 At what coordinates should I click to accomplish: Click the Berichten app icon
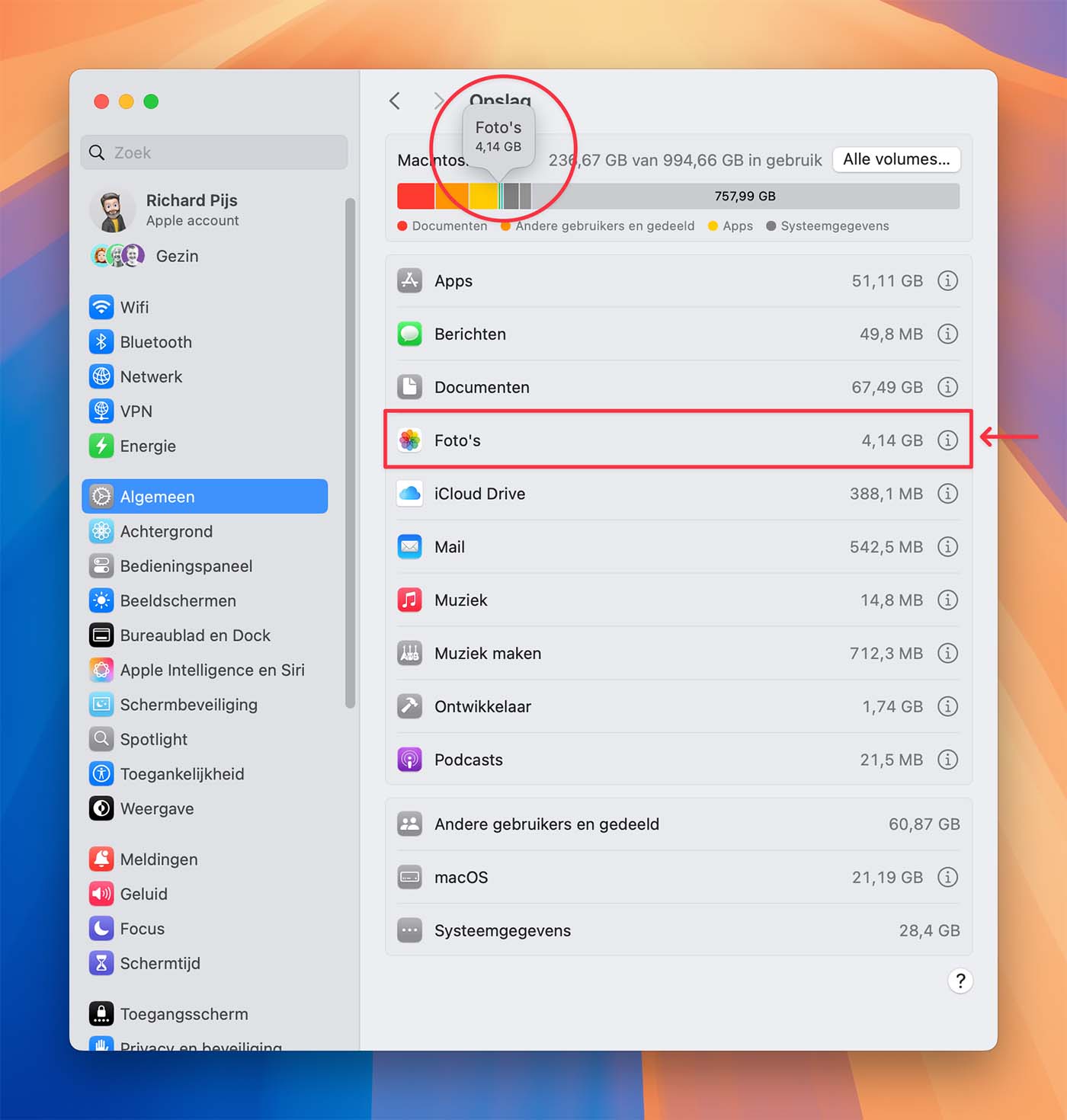tap(409, 334)
